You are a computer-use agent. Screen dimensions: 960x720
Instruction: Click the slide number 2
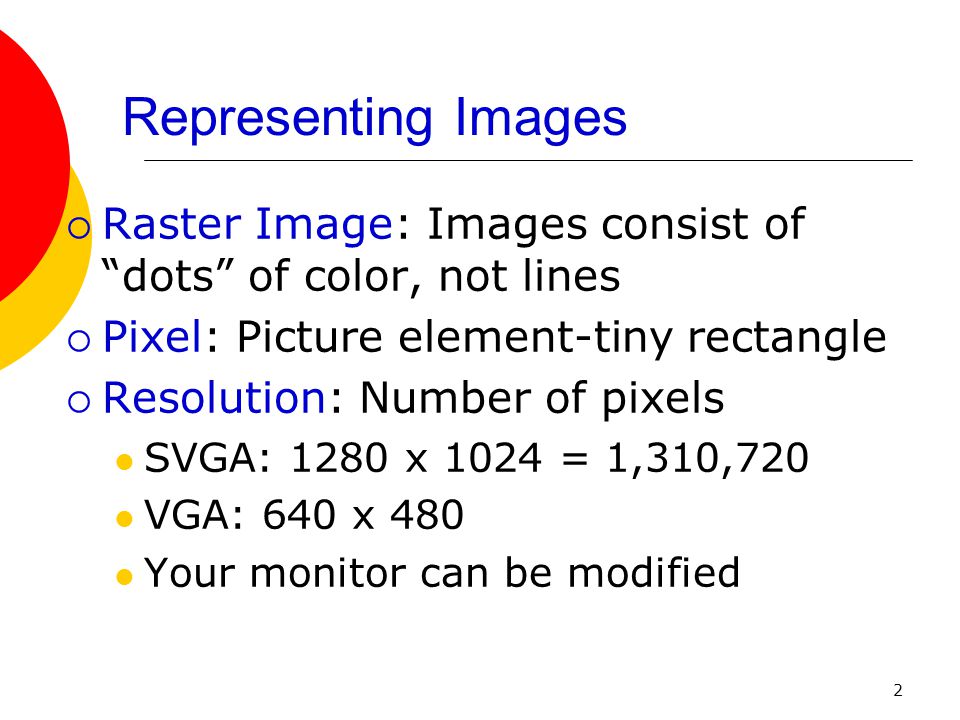(x=898, y=691)
